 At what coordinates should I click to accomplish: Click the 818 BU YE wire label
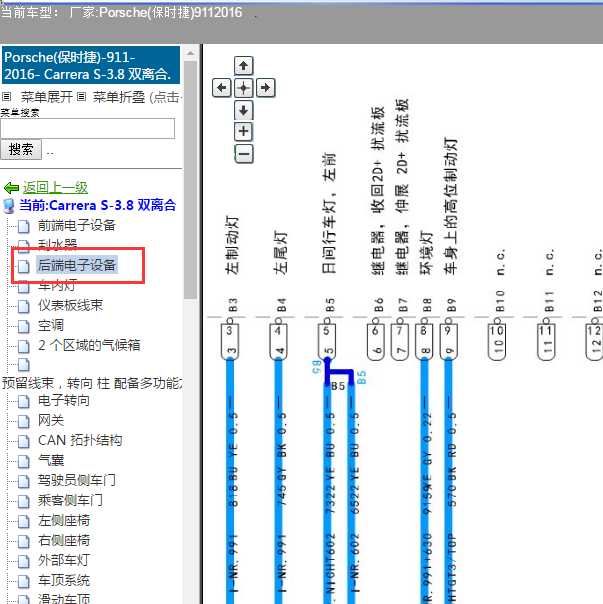click(234, 459)
